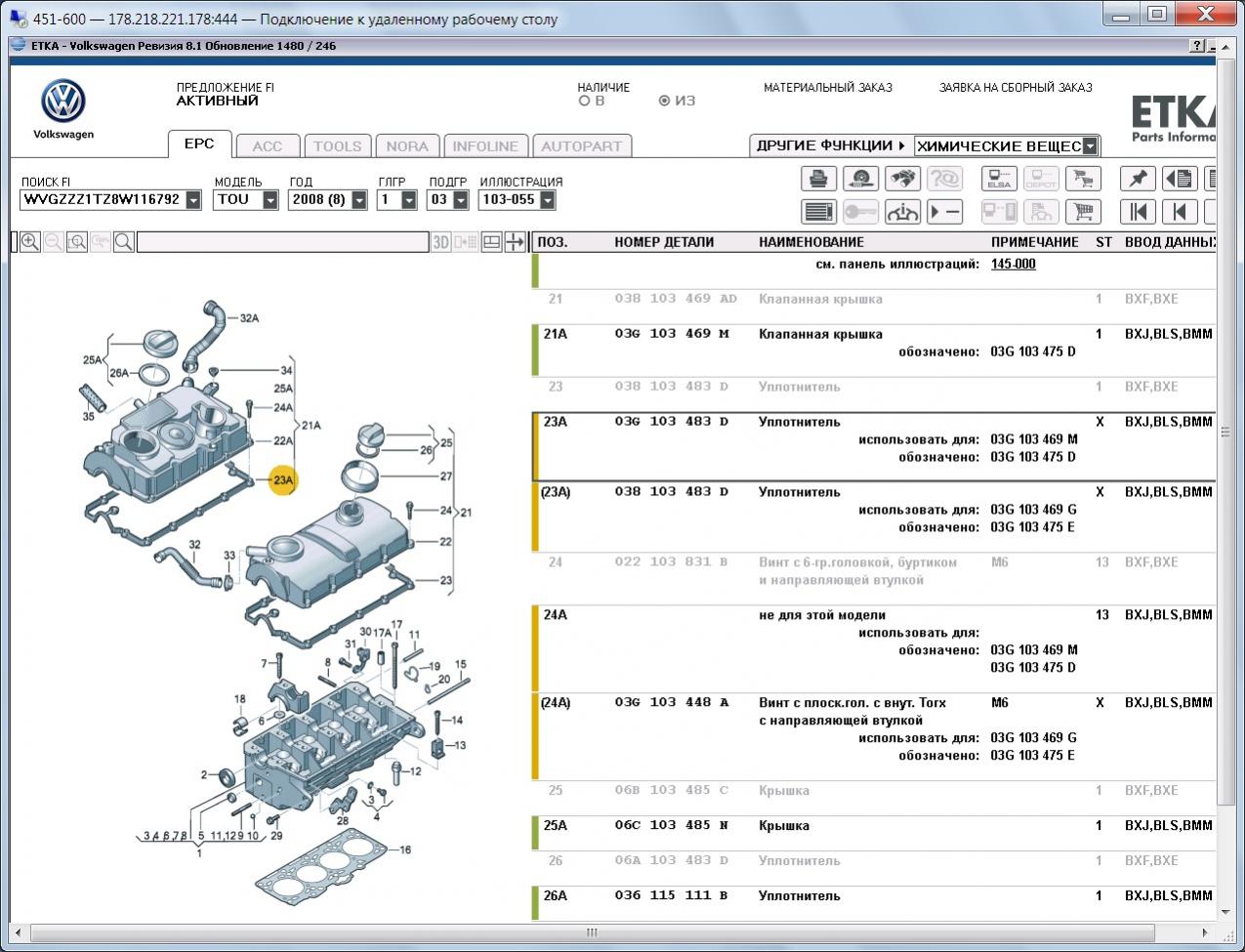Click highlighted 23A callout in diagram
Image resolution: width=1245 pixels, height=952 pixels.
tap(282, 479)
